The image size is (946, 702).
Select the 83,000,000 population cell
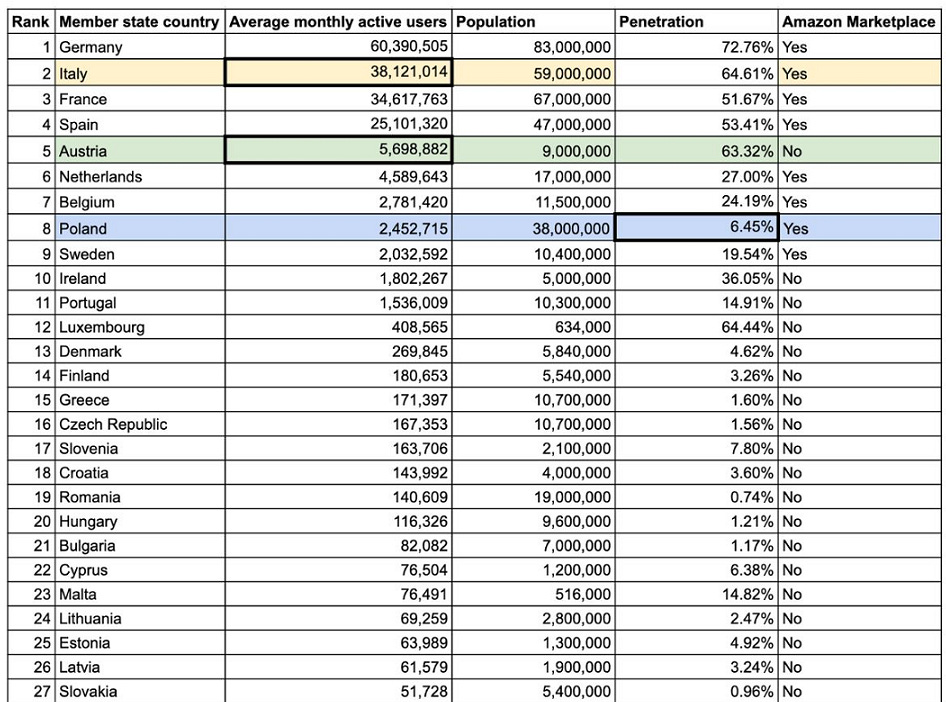point(533,46)
